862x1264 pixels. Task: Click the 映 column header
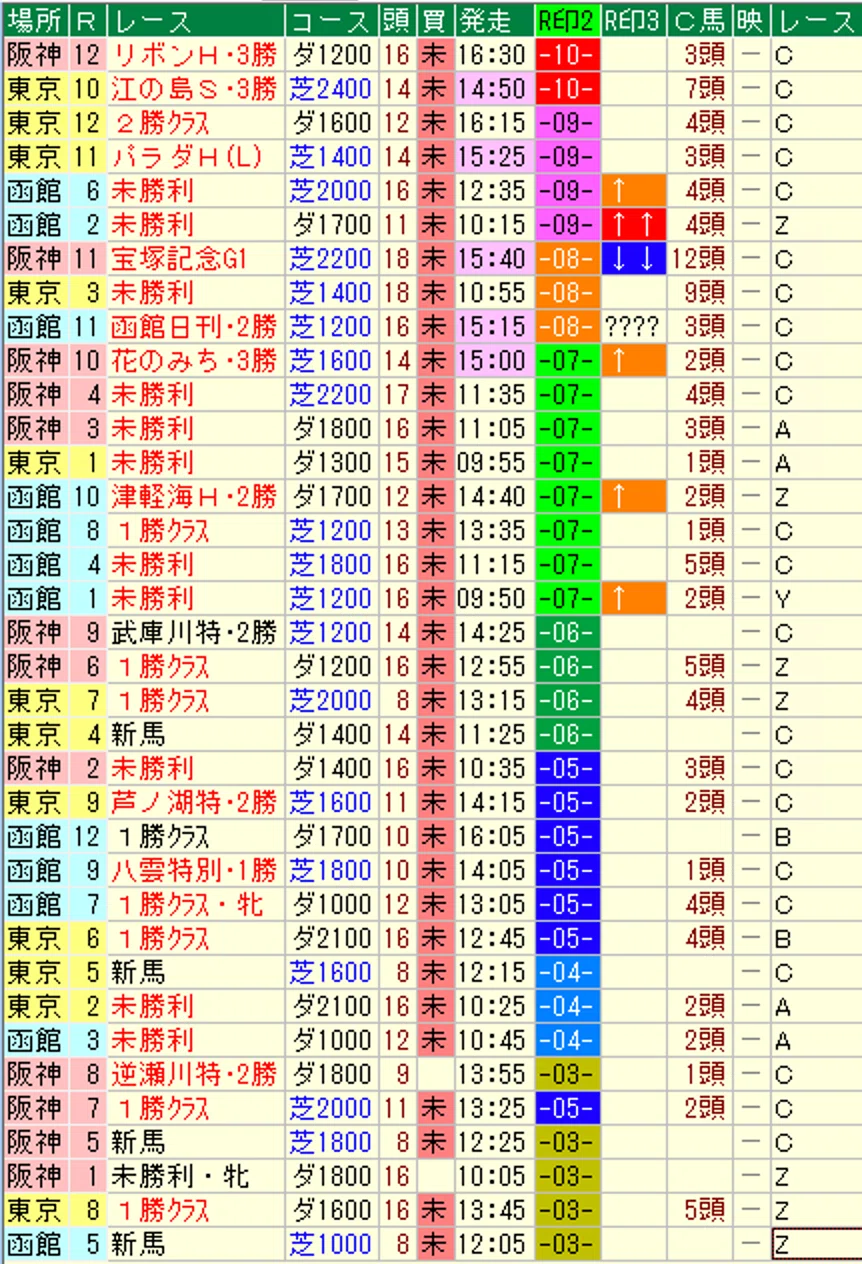coord(751,20)
